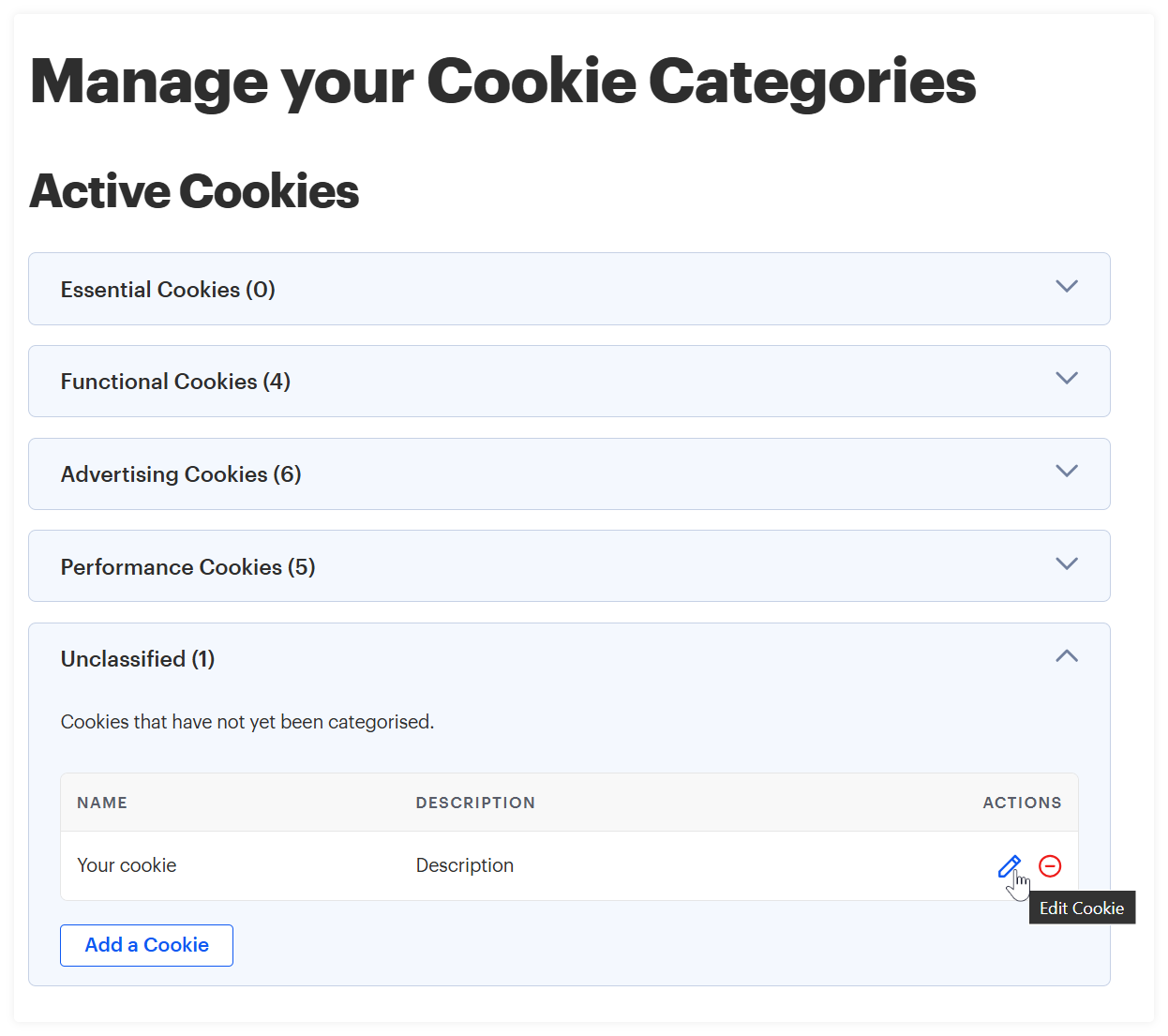Click the Active Cookies heading
This screenshot has width=1168, height=1036.
coord(194,191)
